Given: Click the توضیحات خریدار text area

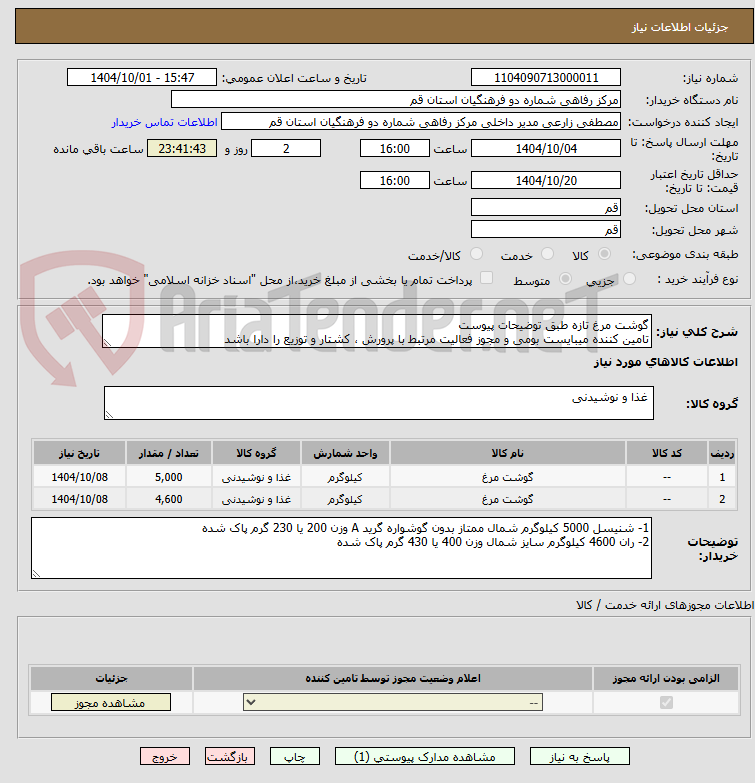Looking at the screenshot, I should (341, 548).
